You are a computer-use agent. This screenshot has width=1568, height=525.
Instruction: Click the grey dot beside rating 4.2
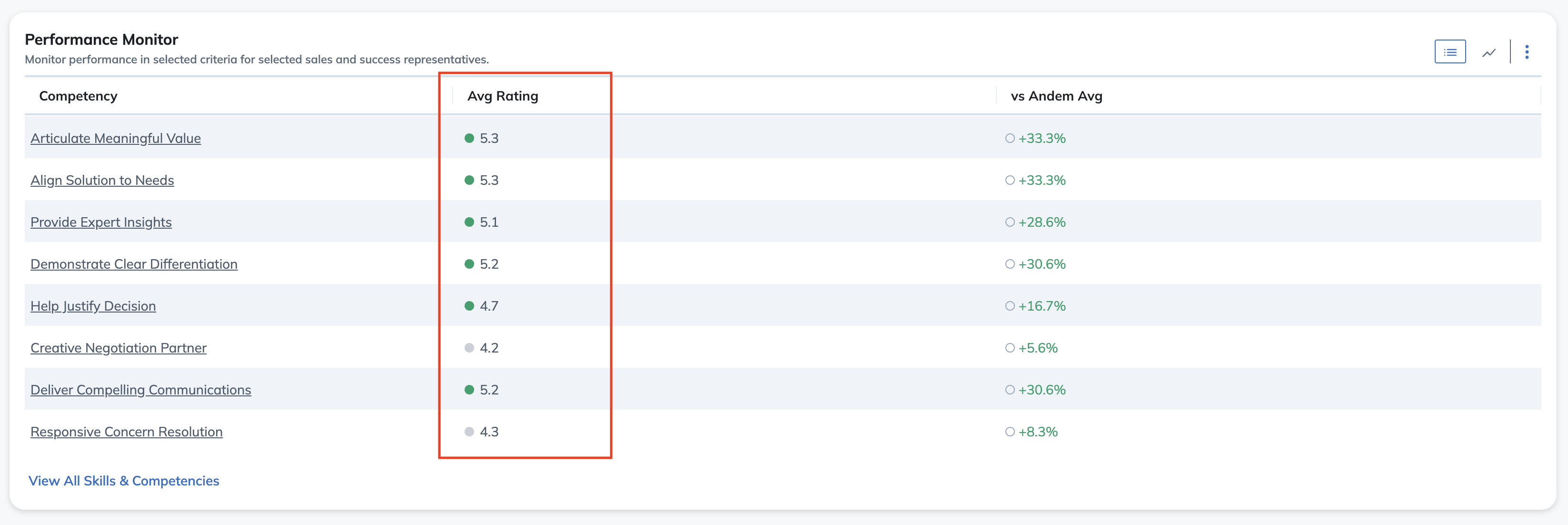coord(469,348)
